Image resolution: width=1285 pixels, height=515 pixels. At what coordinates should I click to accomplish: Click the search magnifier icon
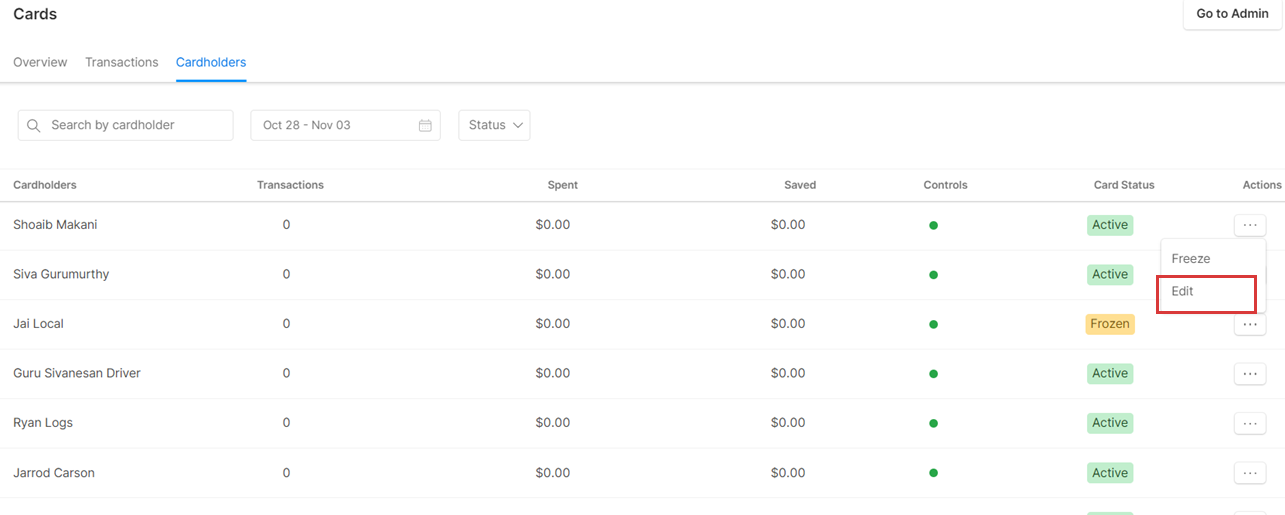pos(34,125)
